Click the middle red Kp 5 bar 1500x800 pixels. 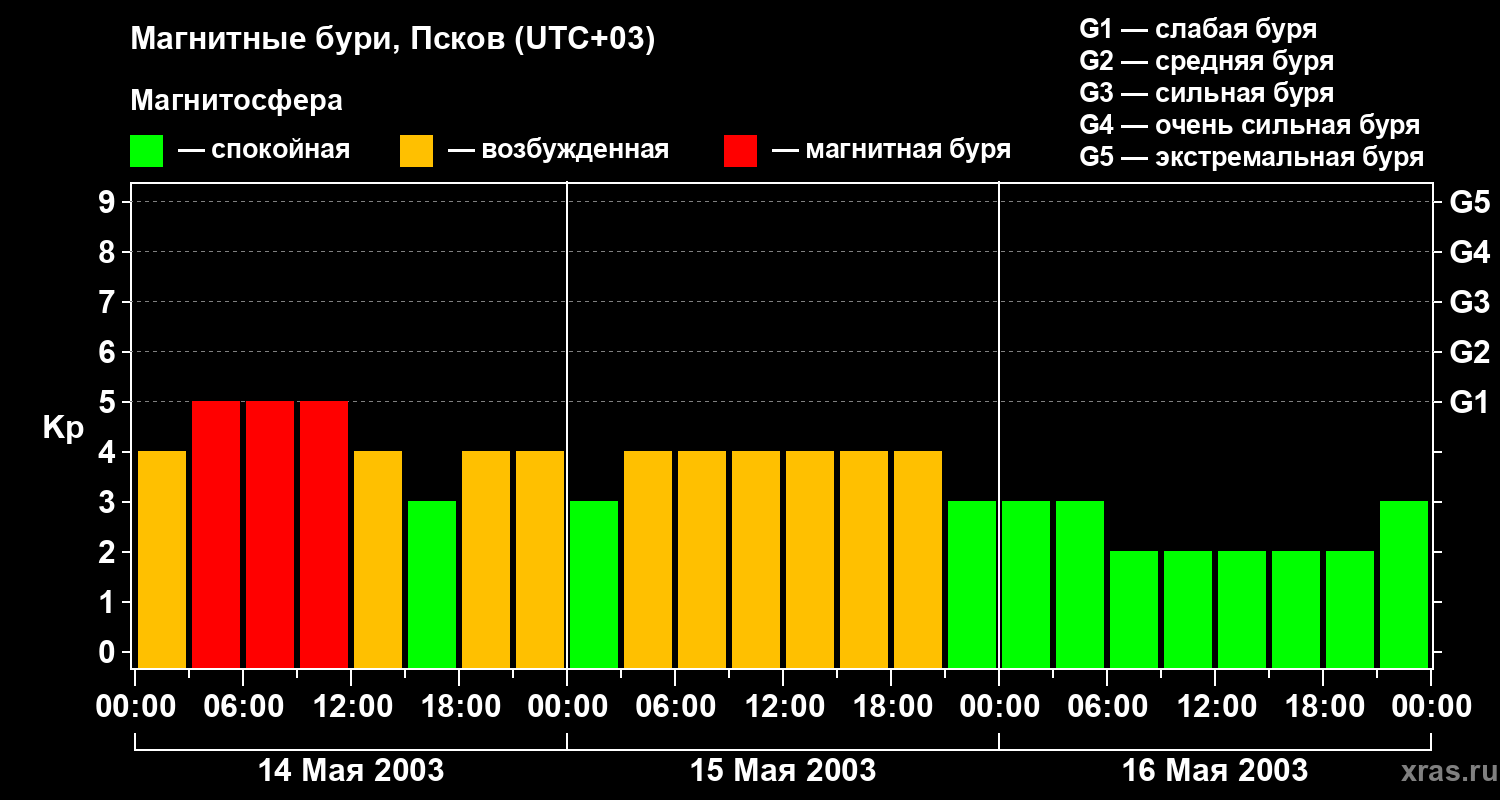270,534
